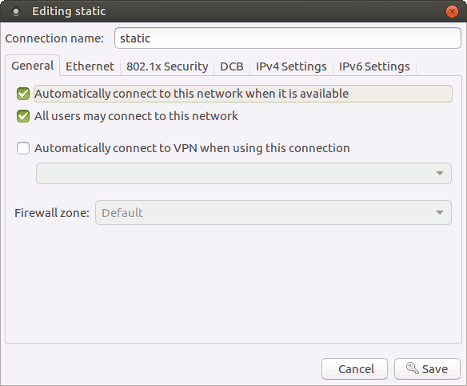The width and height of the screenshot is (467, 386).
Task: Open the VPN selection dropdown
Action: [x=244, y=173]
